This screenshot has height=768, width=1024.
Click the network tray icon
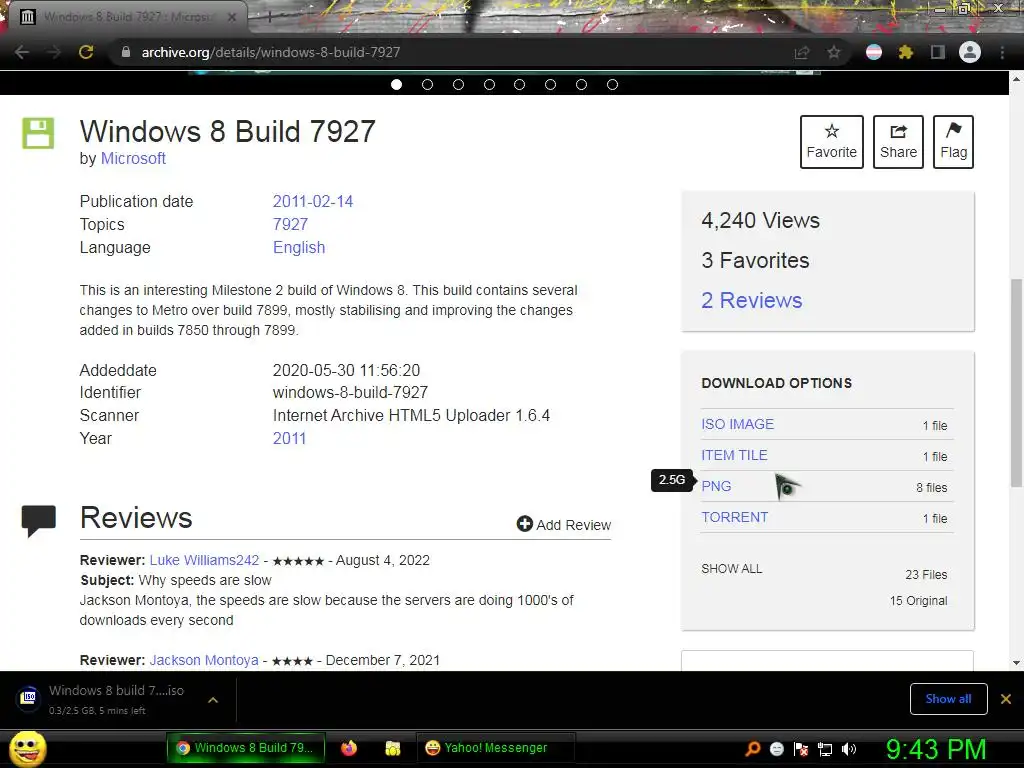point(825,749)
